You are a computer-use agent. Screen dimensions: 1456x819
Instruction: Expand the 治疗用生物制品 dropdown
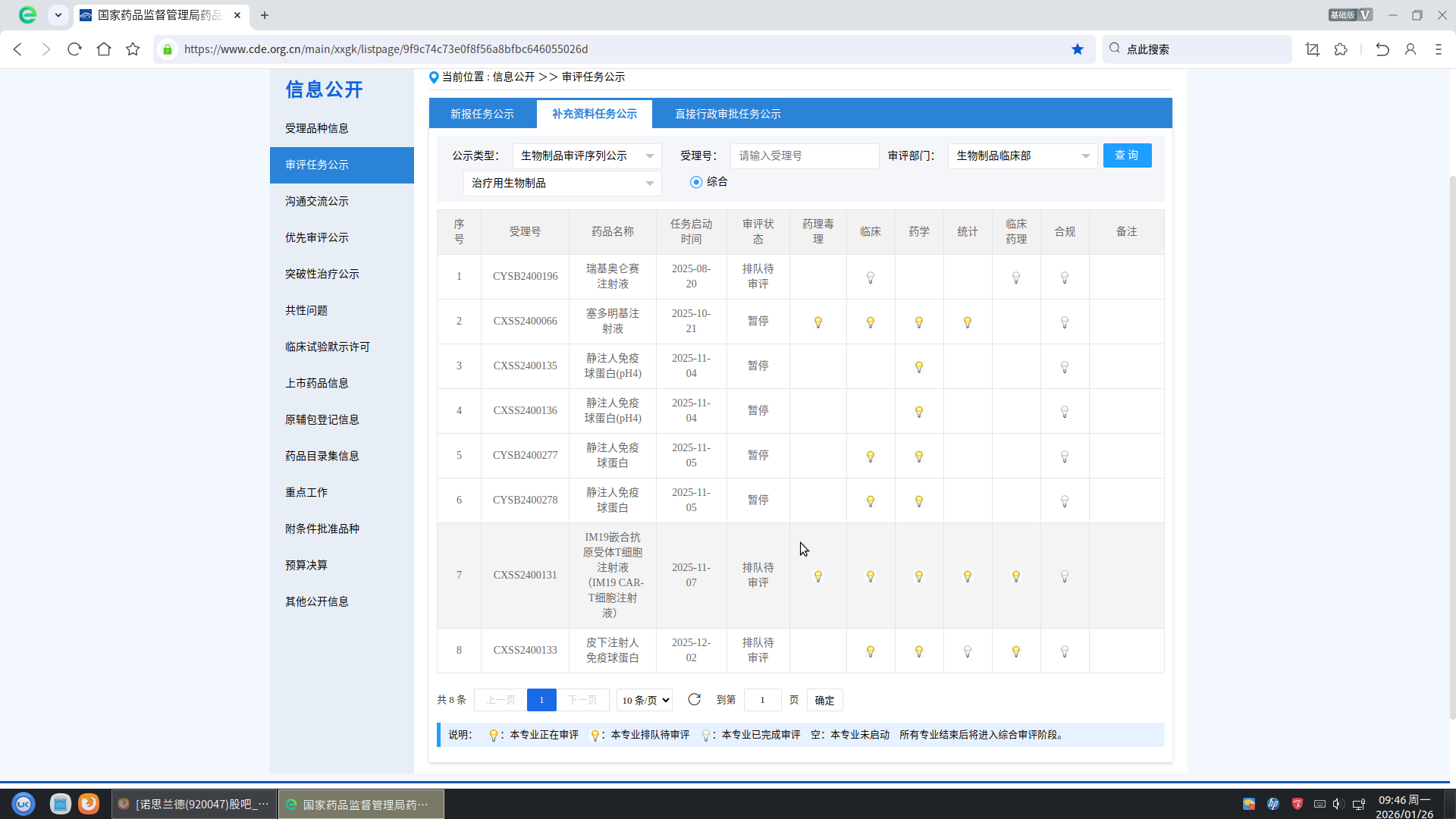click(562, 184)
